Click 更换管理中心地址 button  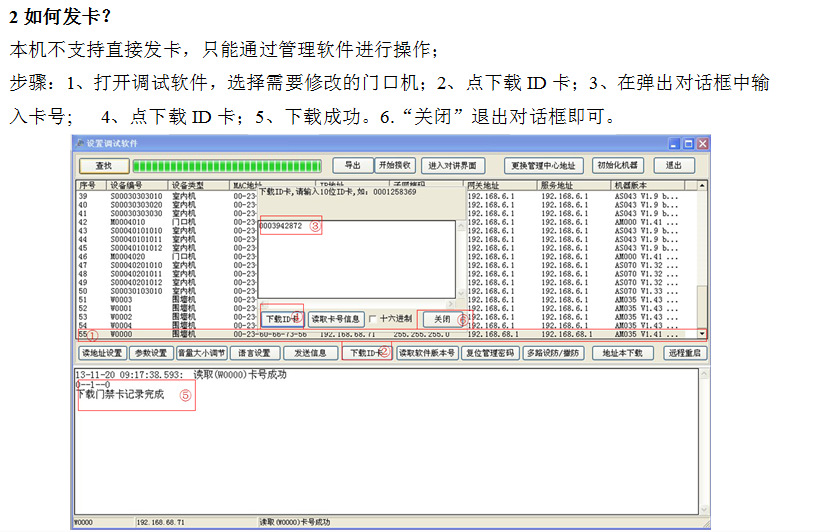[543, 165]
